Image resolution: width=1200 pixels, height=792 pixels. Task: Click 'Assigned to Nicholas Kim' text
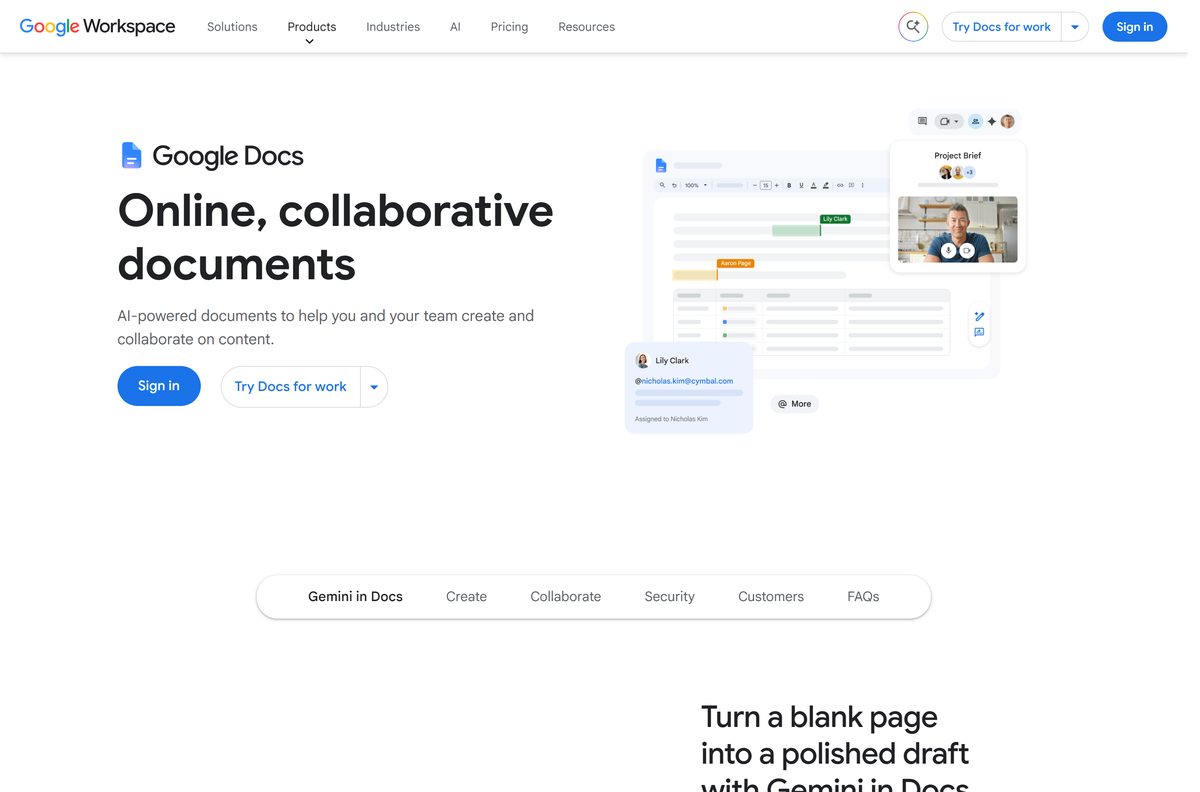pos(671,419)
